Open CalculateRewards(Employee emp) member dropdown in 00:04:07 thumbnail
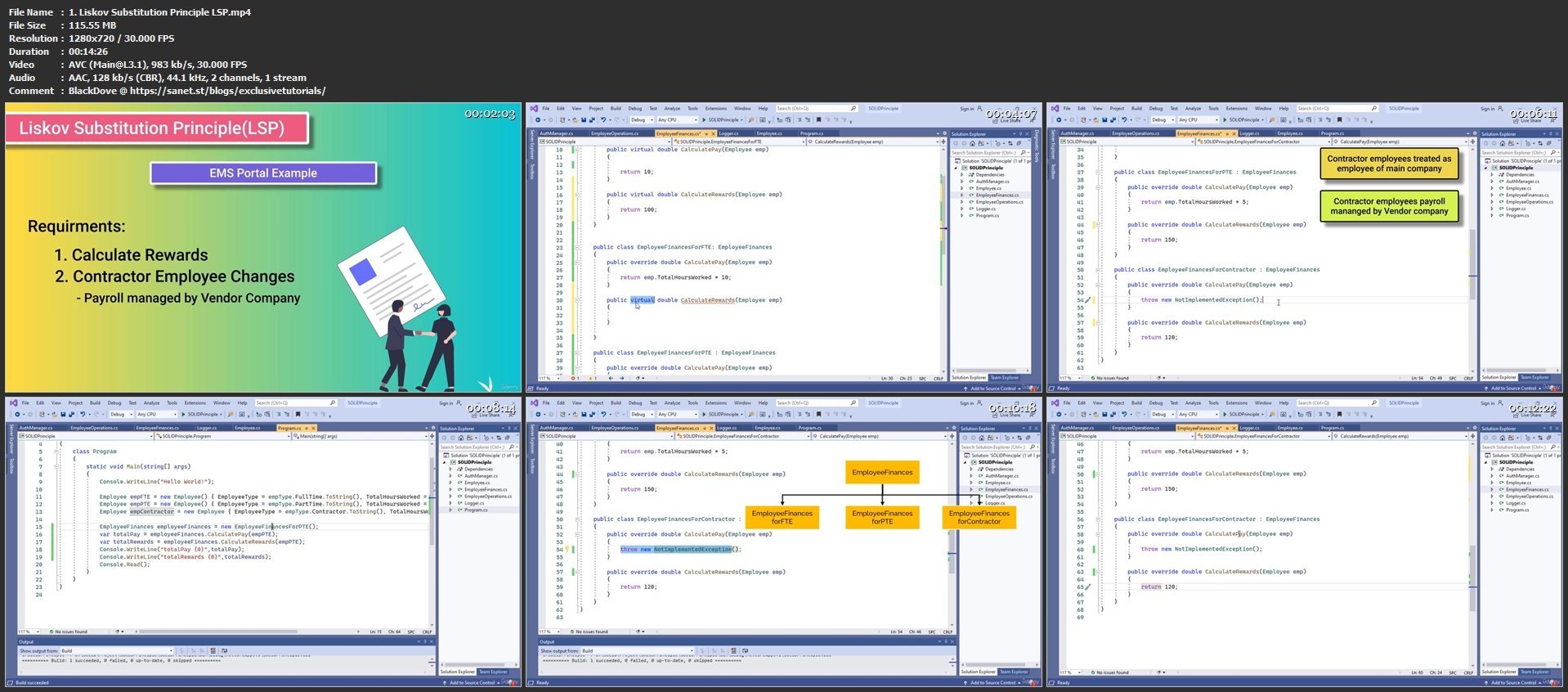 click(x=873, y=142)
